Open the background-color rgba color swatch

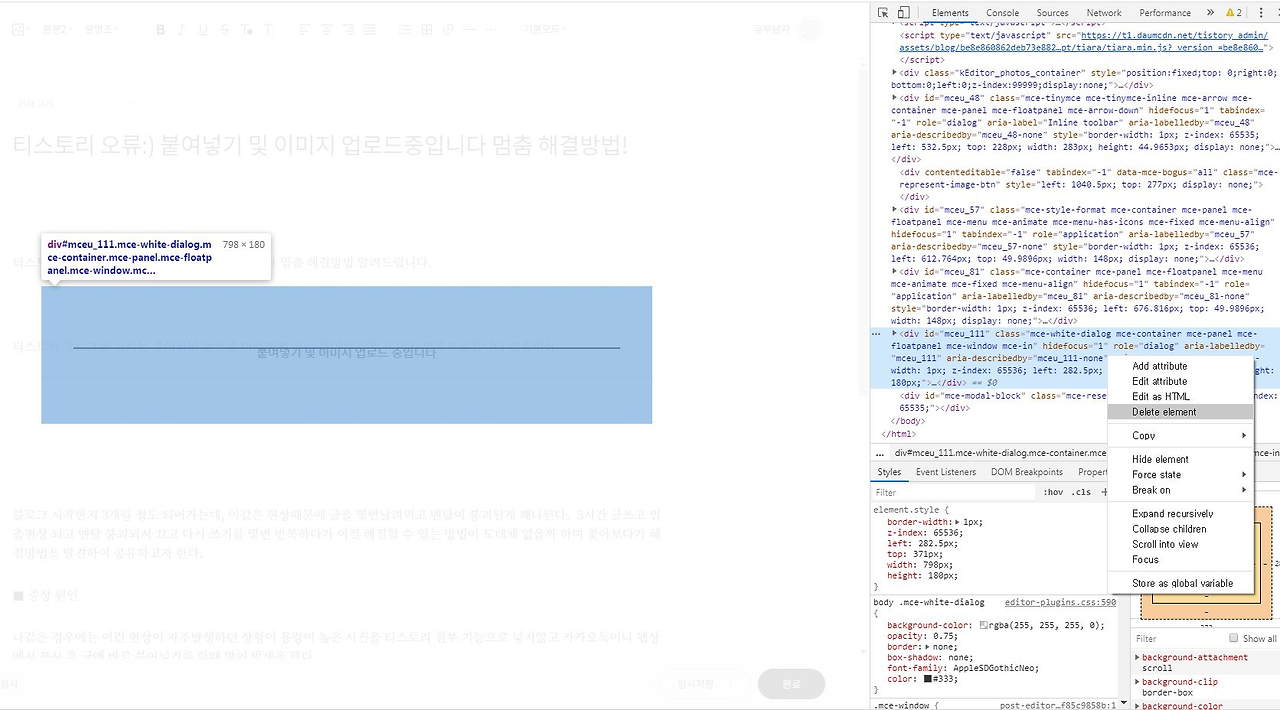click(x=985, y=626)
